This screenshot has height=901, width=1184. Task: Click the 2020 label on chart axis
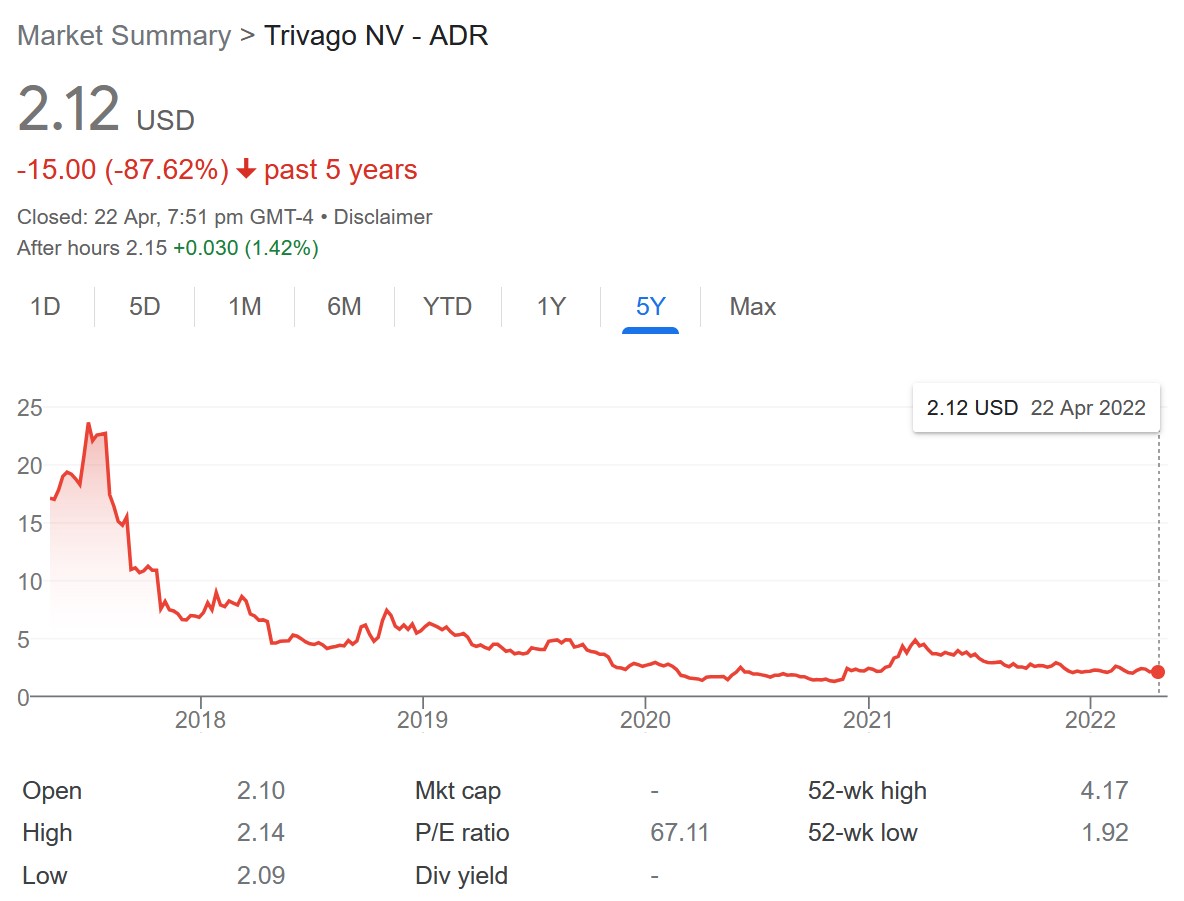point(645,720)
